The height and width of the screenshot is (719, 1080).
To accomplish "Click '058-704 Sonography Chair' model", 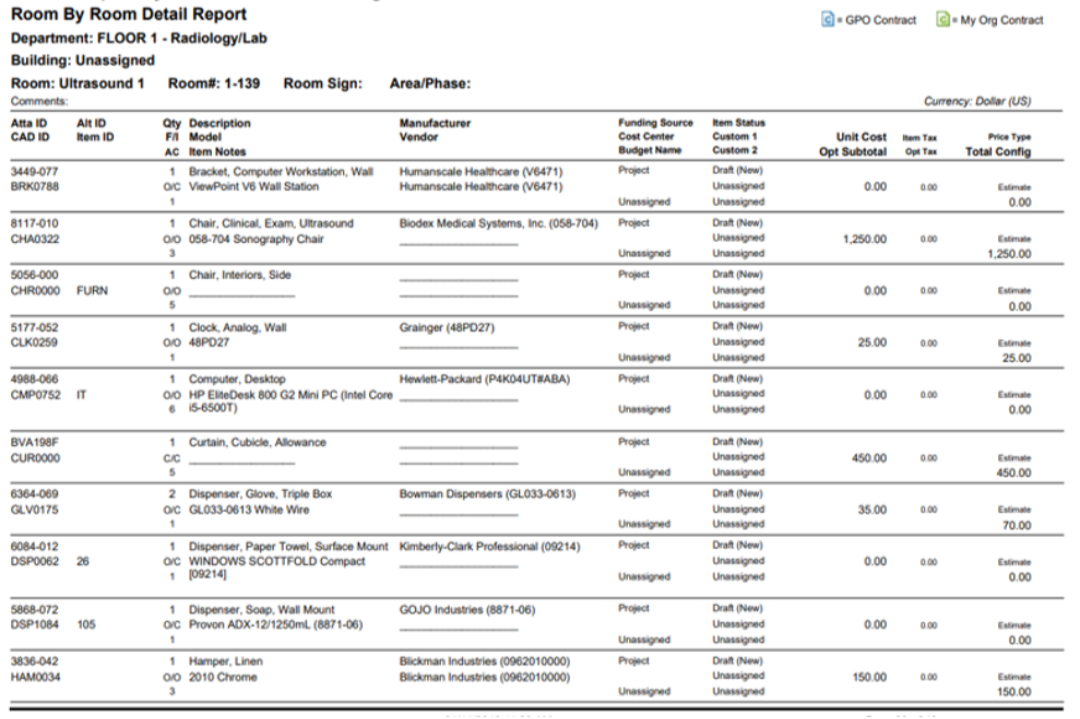I will point(256,239).
